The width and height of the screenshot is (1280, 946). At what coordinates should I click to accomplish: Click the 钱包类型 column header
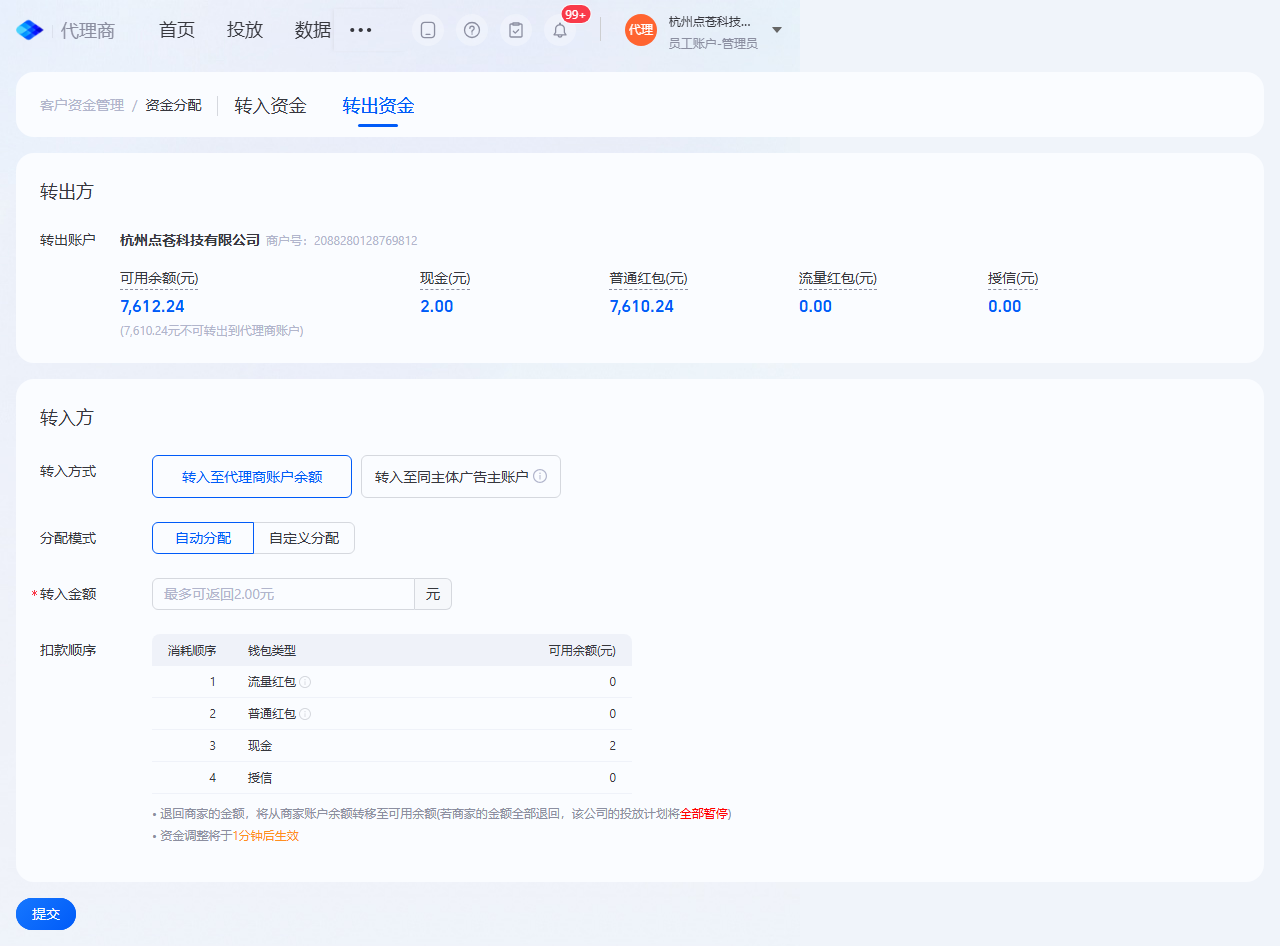coord(272,651)
